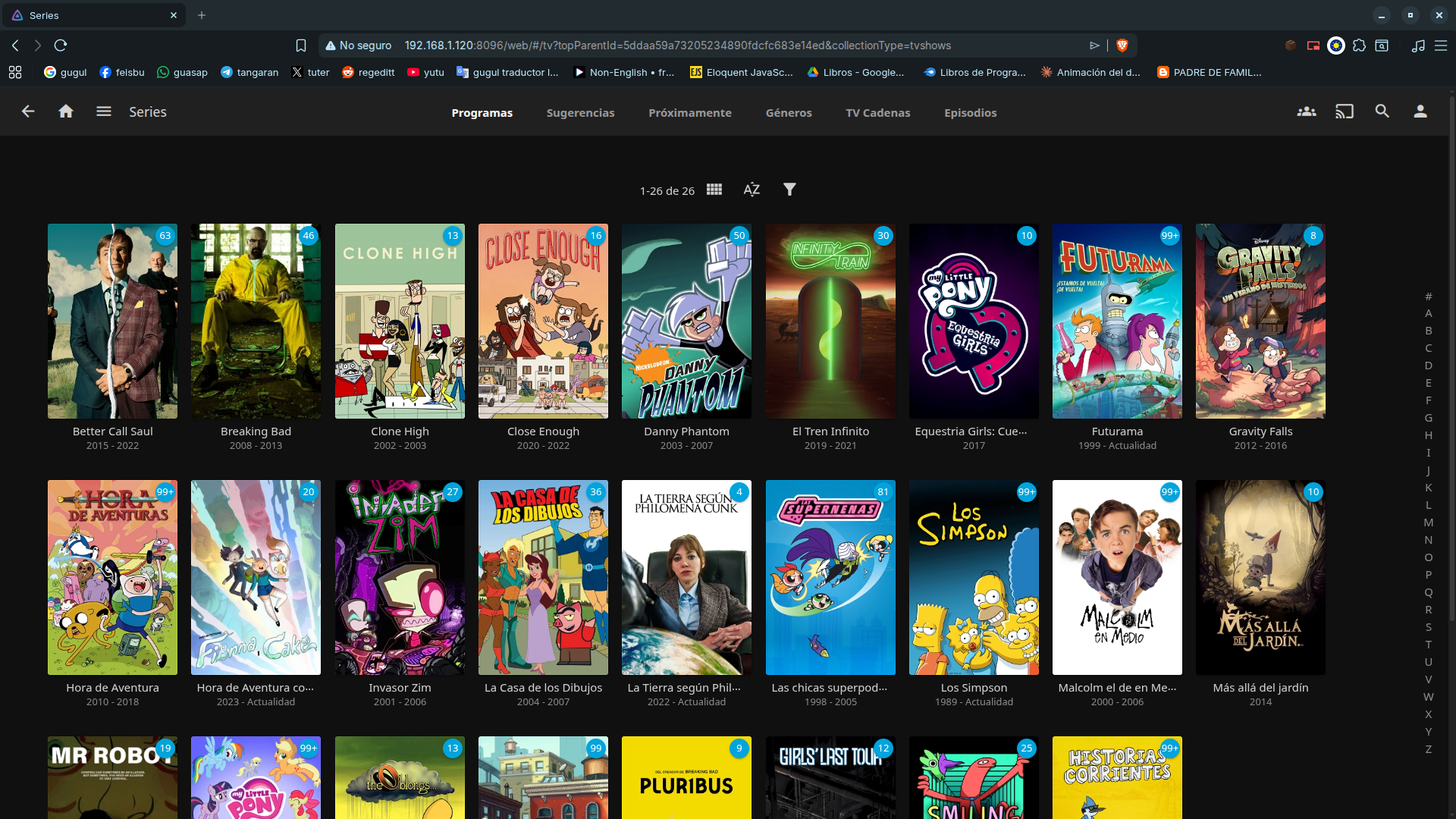Open a new browser tab
This screenshot has height=819, width=1456.
click(202, 15)
